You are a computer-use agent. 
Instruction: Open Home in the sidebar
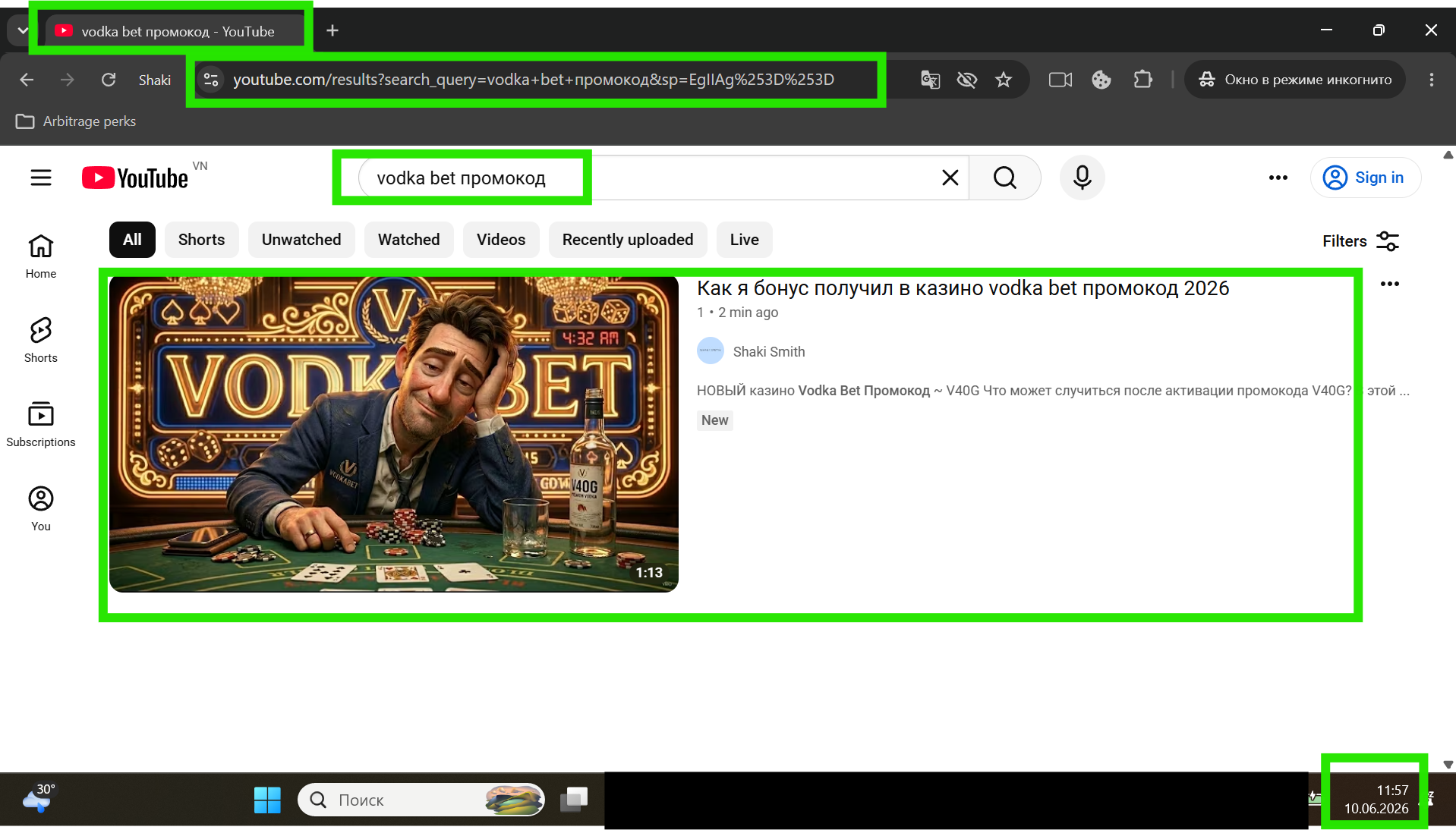click(x=41, y=256)
